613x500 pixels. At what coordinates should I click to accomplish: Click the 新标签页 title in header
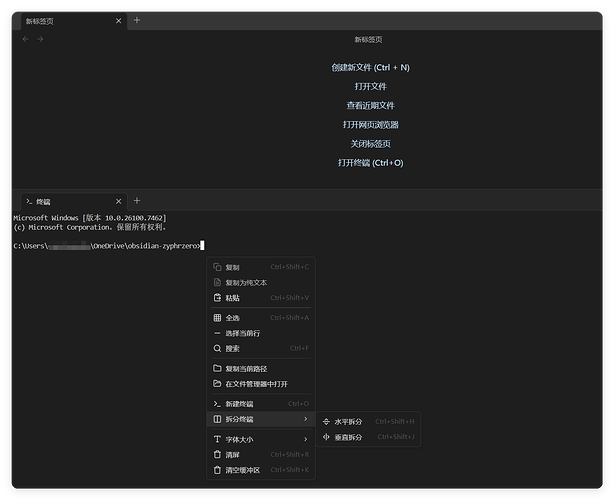click(x=368, y=39)
